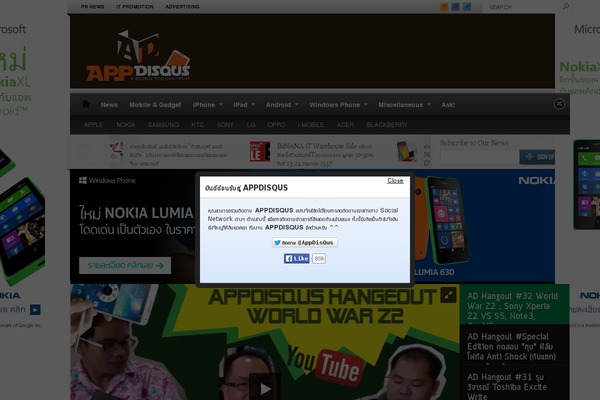Expand the hangout video with fullscreen icon
The width and height of the screenshot is (600, 400).
(448, 295)
